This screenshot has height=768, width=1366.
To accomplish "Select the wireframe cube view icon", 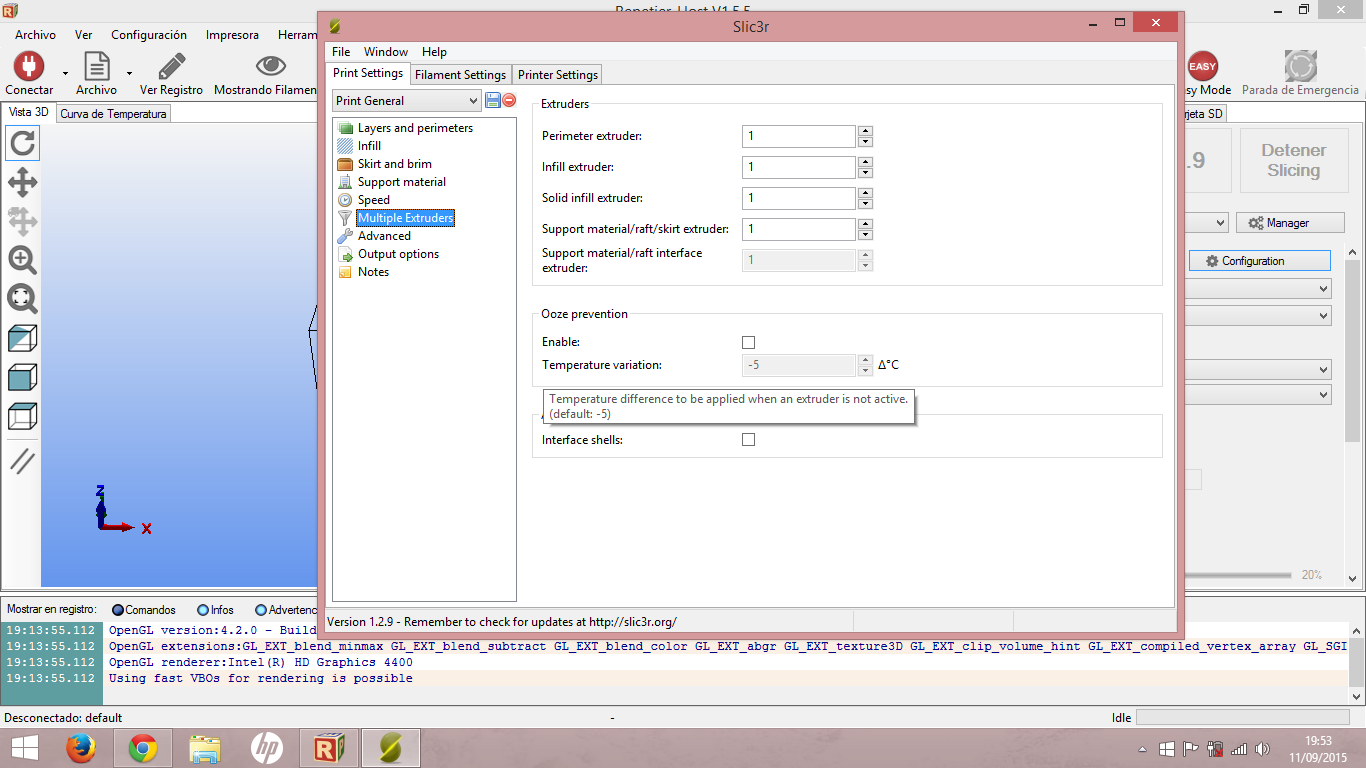I will tap(22, 416).
